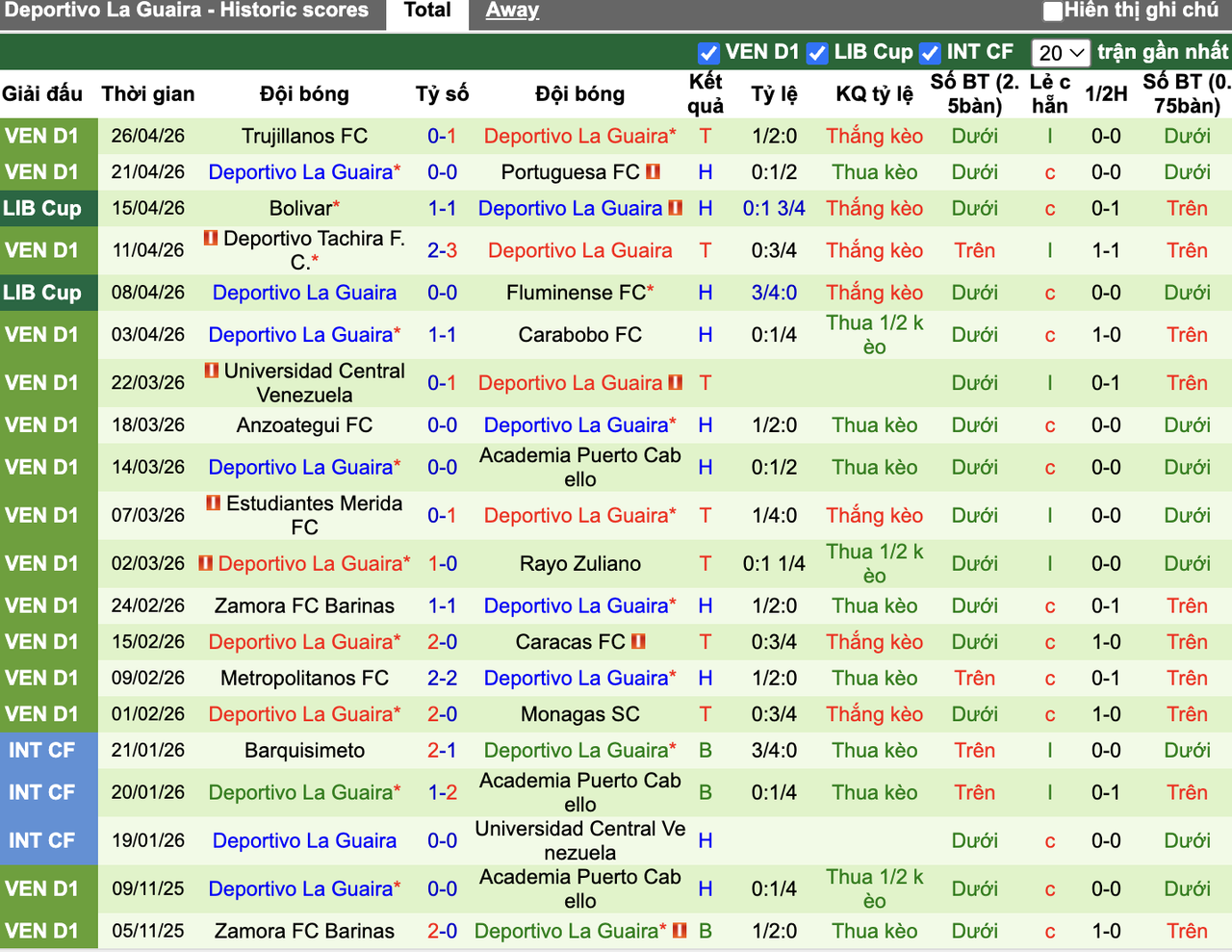
Task: Click the red card icon on the Bolivar match row
Action: pyautogui.click(x=676, y=208)
